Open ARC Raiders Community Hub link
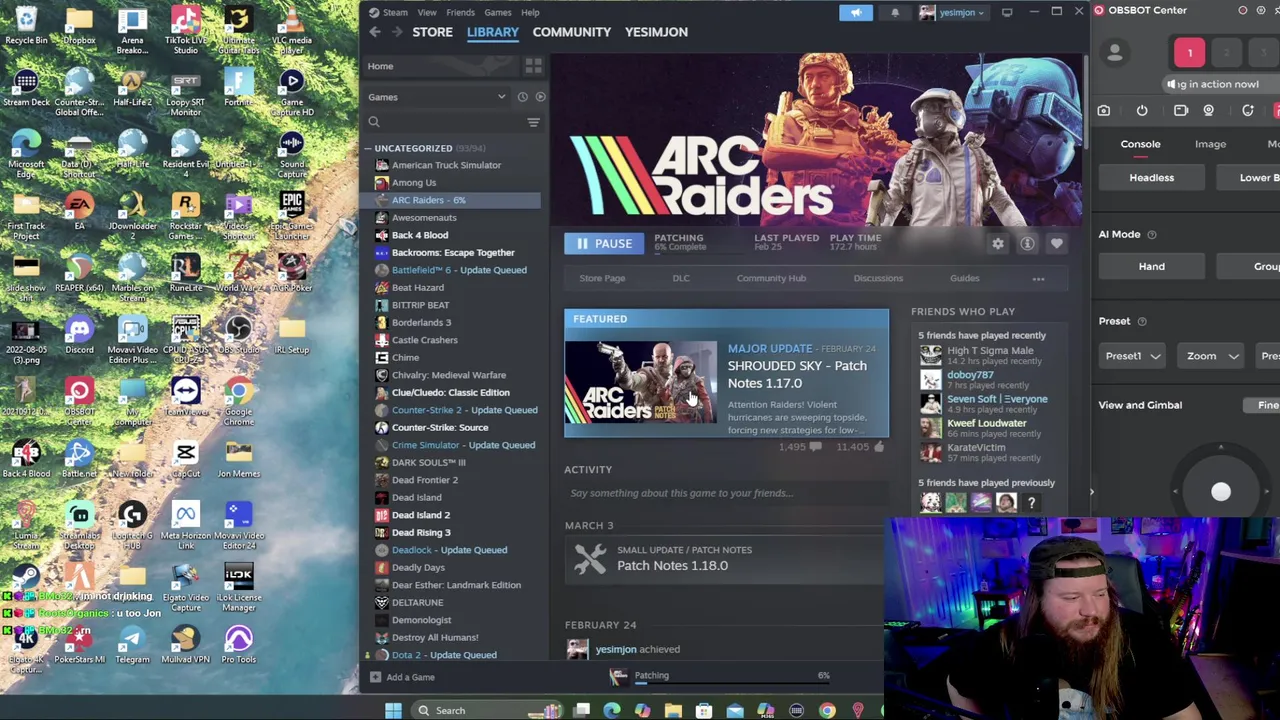 [771, 279]
